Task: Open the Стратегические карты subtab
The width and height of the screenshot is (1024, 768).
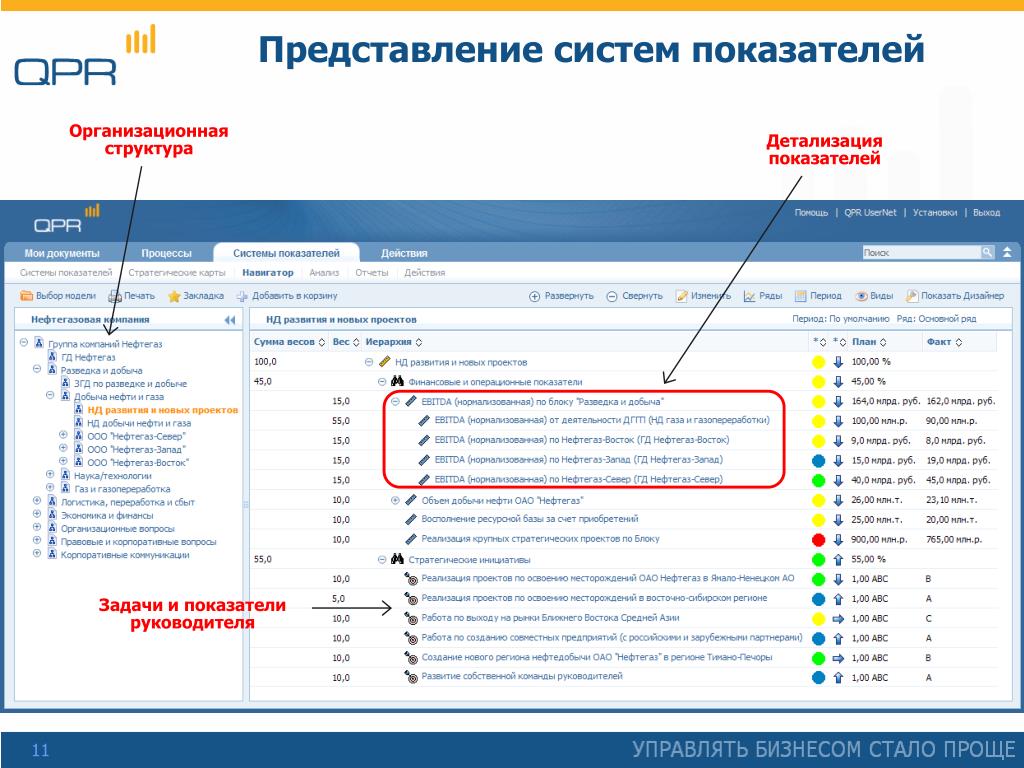Action: pyautogui.click(x=177, y=273)
